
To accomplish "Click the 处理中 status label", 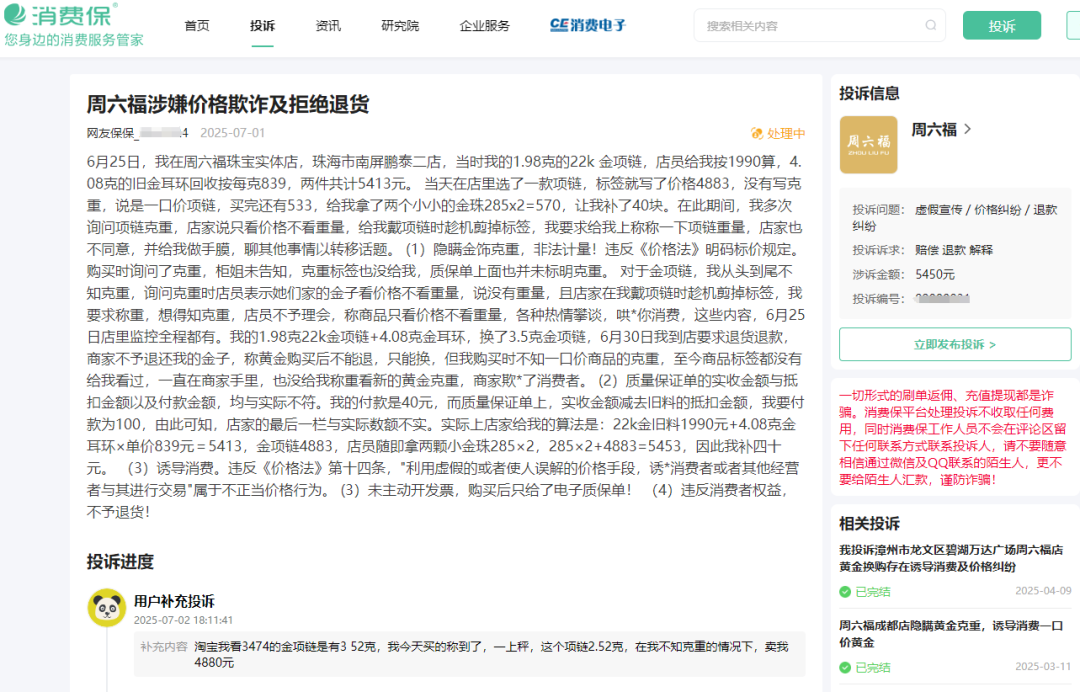I will click(786, 134).
